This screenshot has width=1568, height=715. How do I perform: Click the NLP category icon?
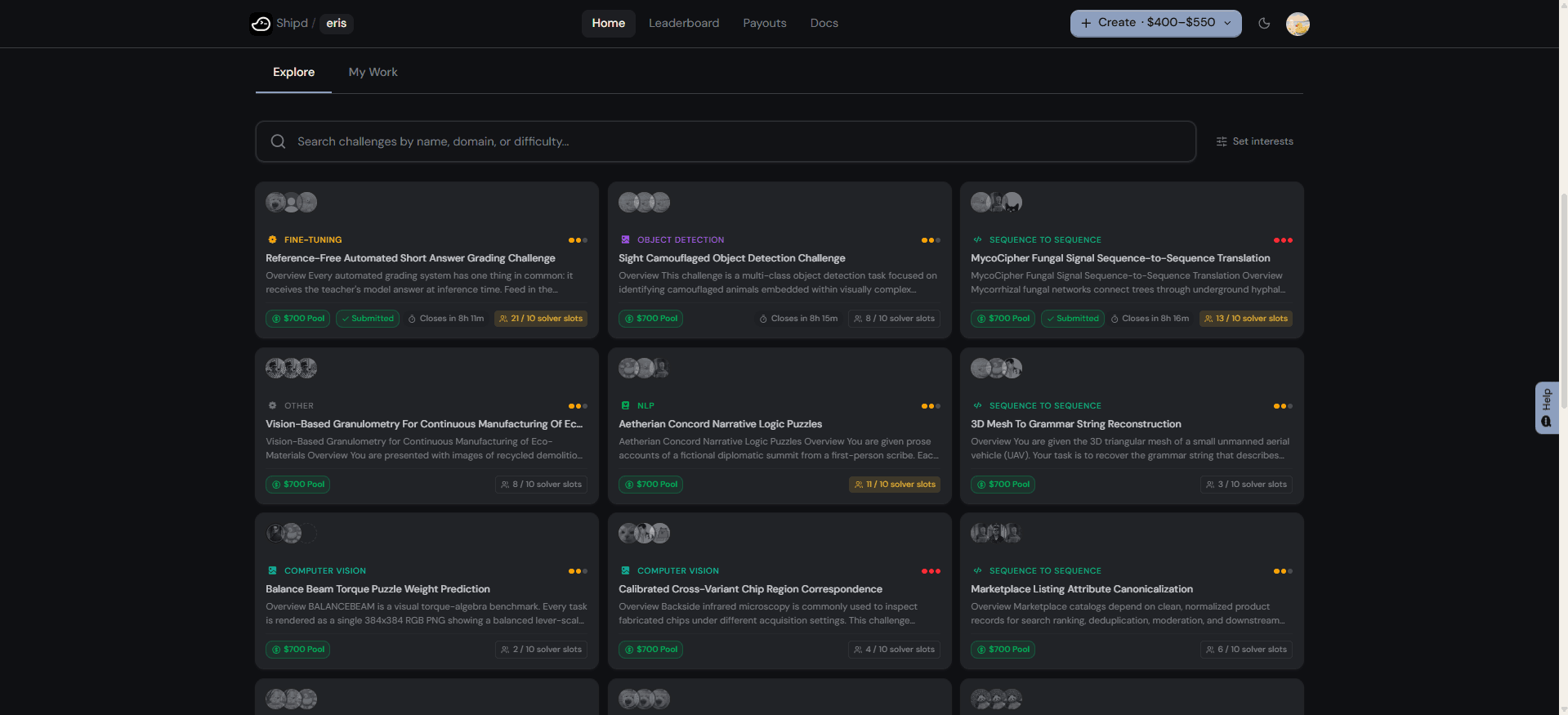625,405
